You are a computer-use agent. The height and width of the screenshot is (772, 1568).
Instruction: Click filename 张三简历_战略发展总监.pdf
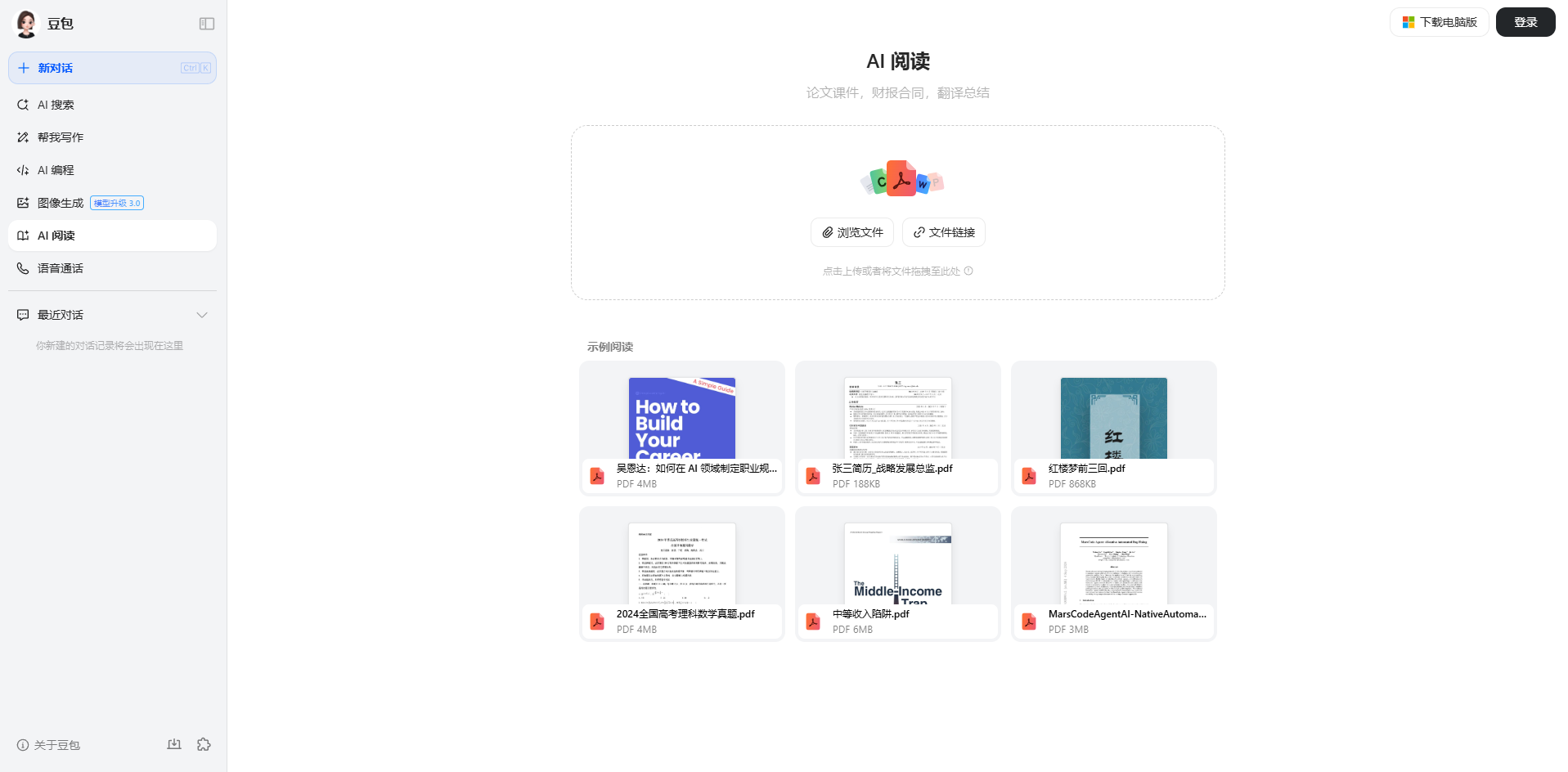(892, 469)
